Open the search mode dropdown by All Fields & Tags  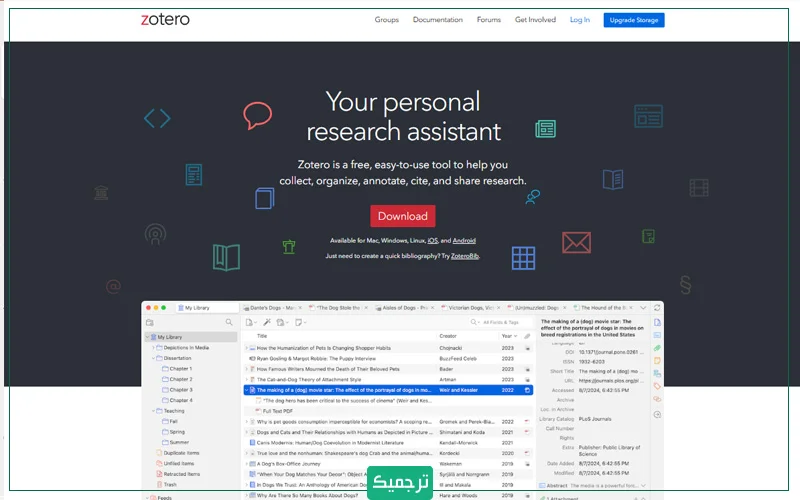pos(474,322)
